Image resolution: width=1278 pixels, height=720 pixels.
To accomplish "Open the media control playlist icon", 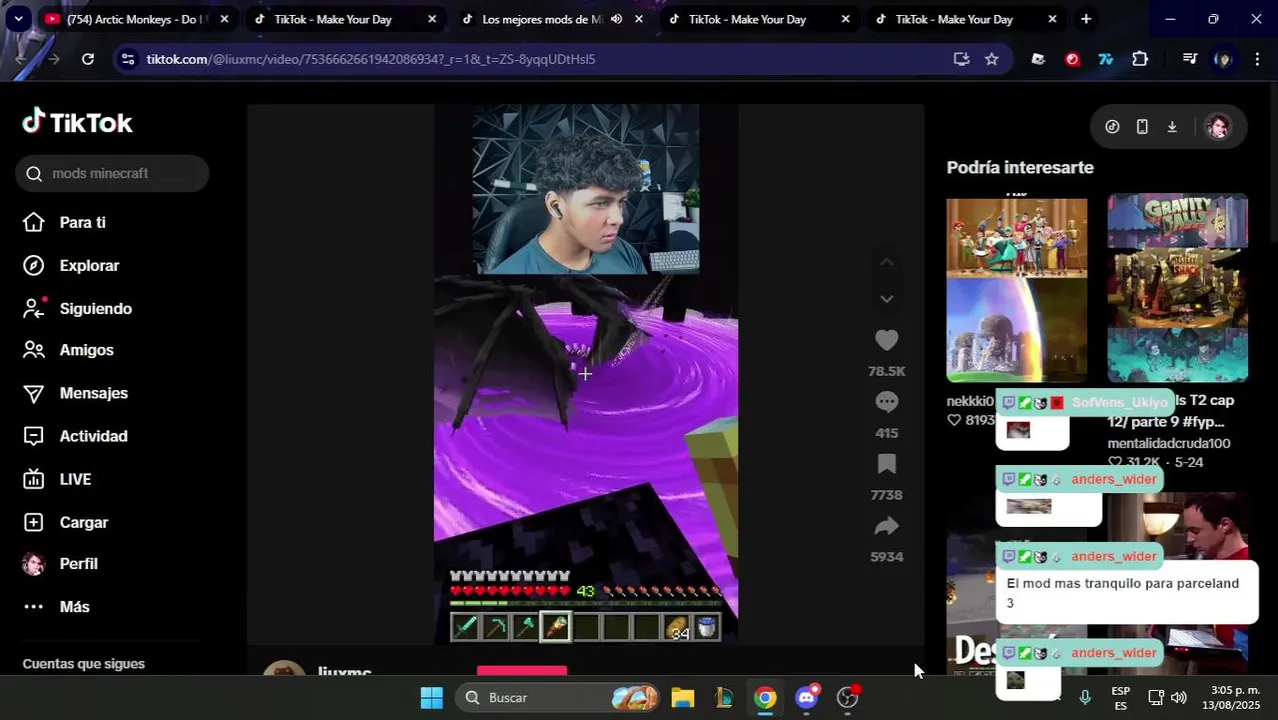I will click(x=1189, y=59).
